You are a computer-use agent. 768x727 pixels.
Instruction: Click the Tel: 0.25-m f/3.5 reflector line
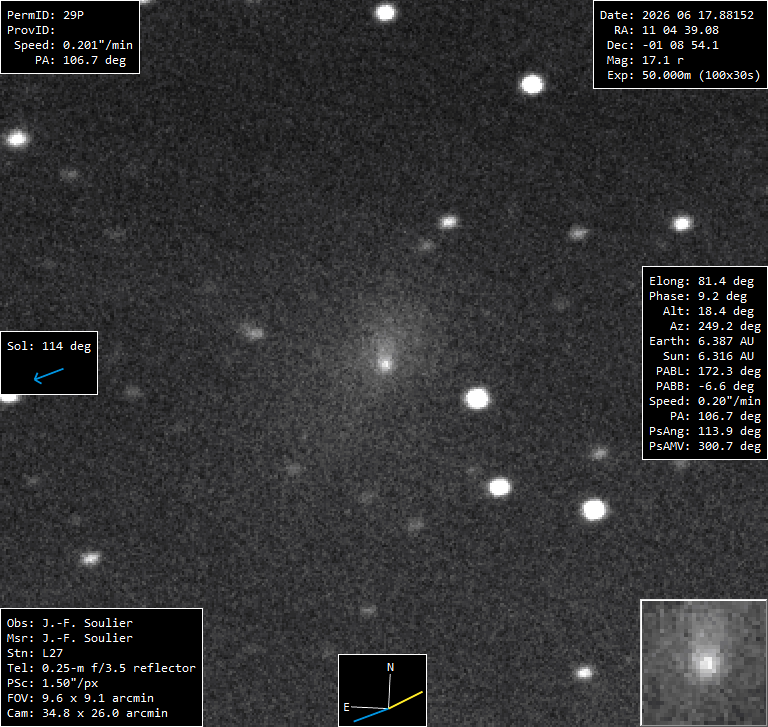tap(101, 668)
